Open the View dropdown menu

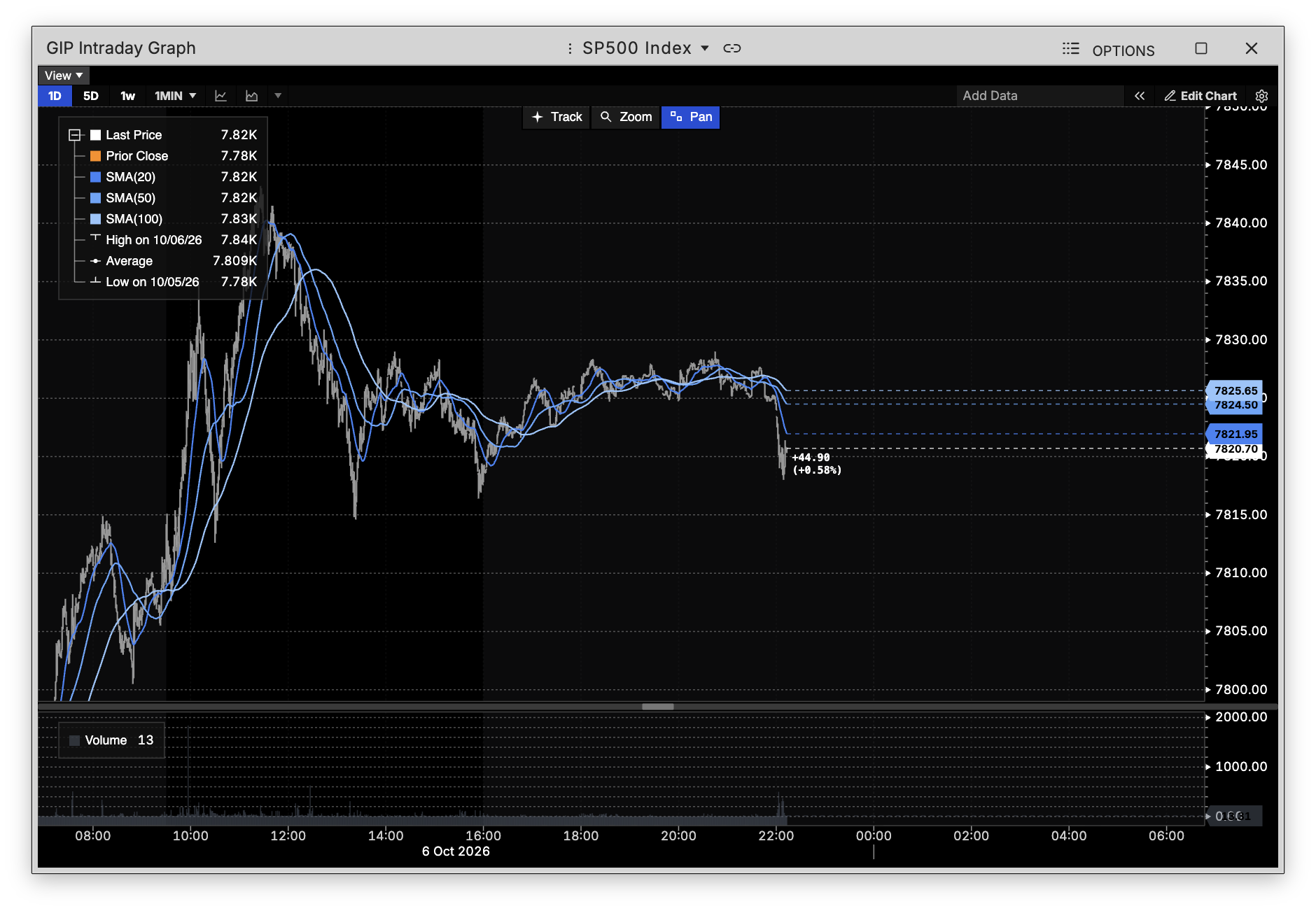[x=64, y=76]
